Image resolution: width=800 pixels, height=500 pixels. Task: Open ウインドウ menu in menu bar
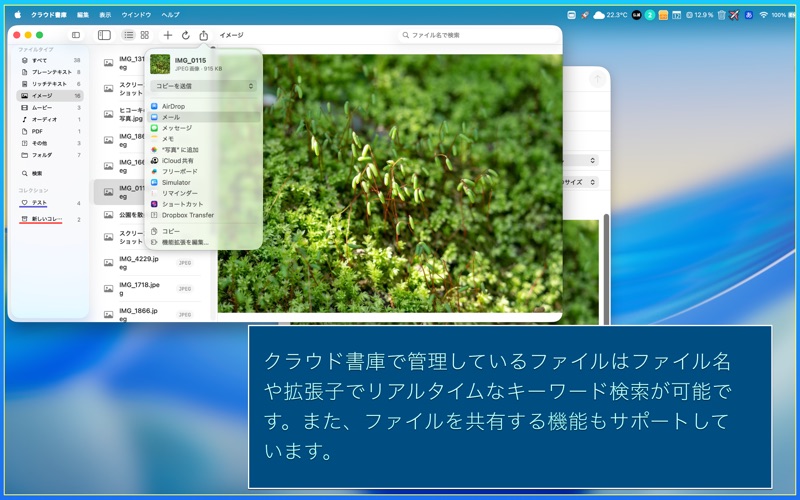(136, 15)
